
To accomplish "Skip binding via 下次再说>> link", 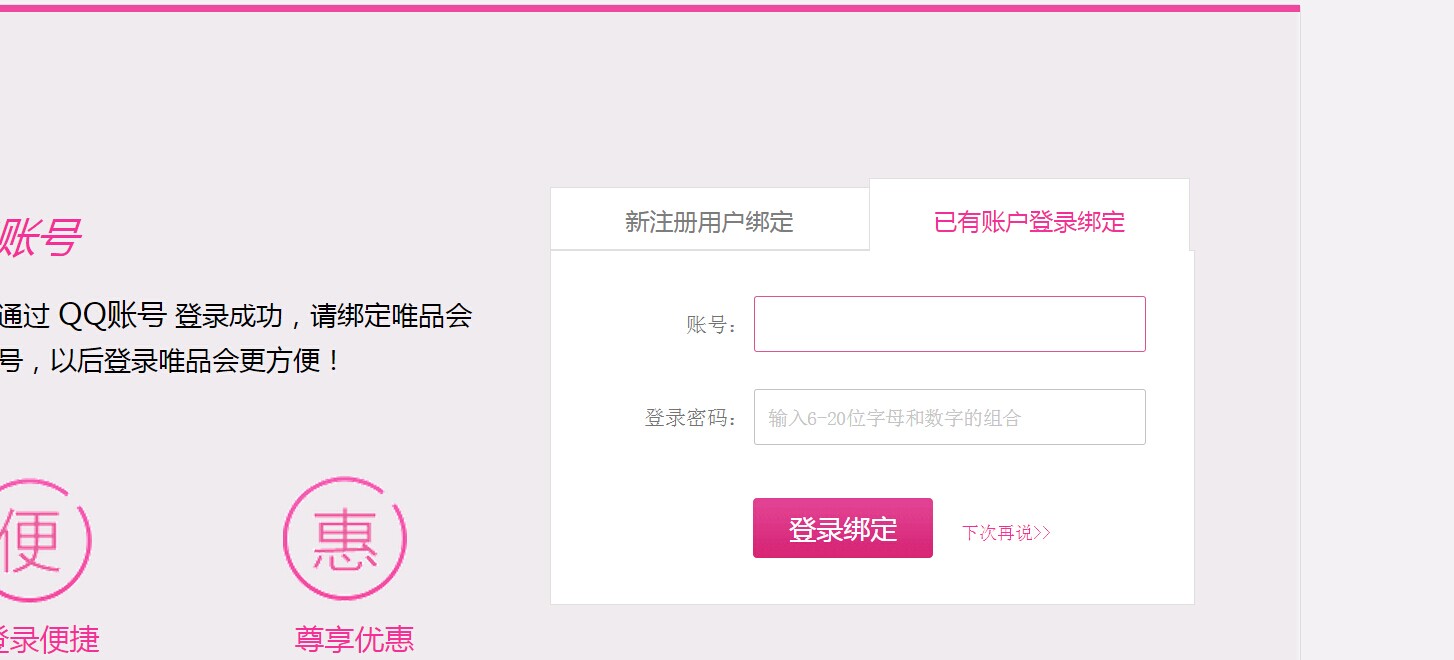I will click(1006, 533).
